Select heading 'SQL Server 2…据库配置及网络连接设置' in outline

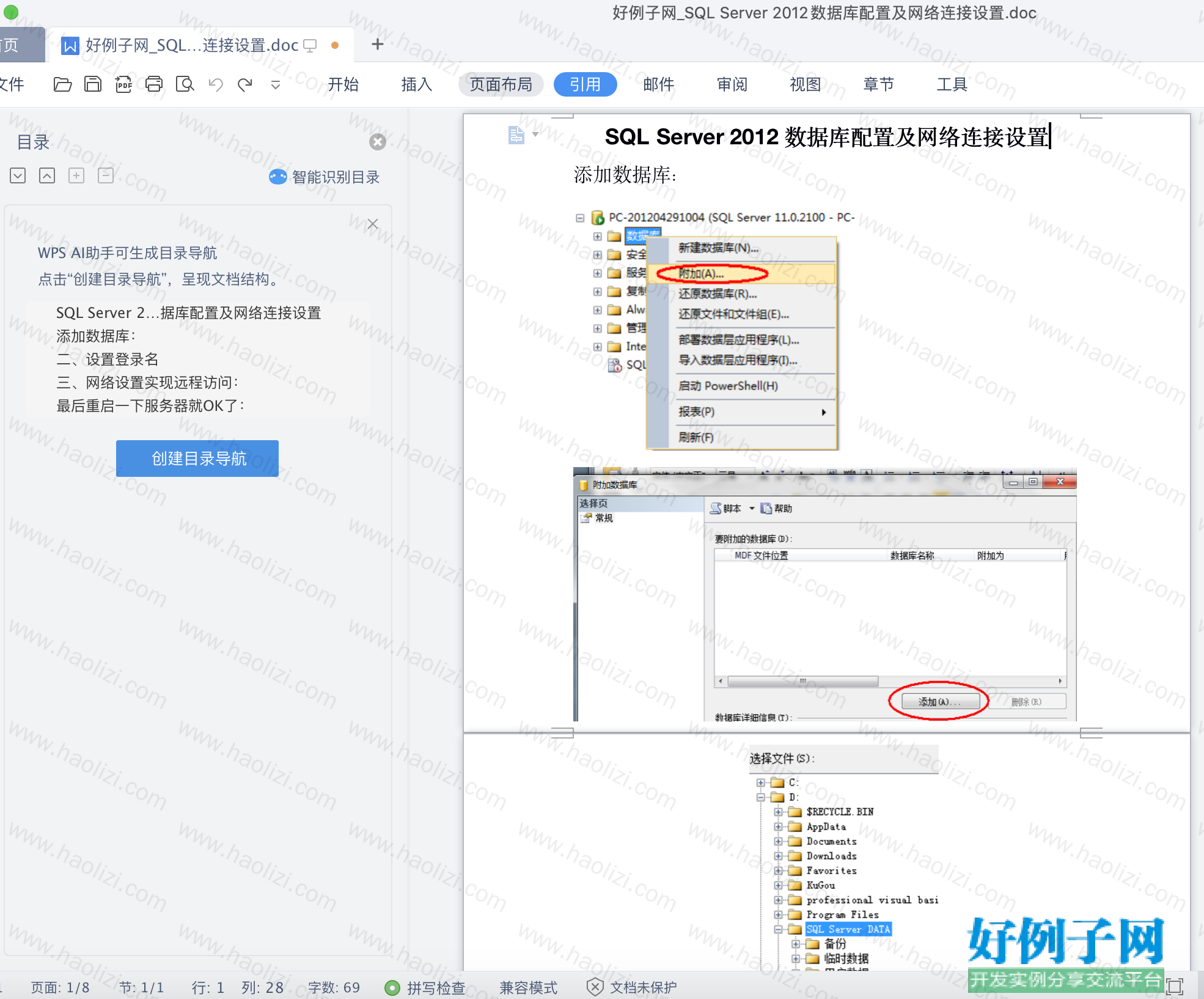pos(188,313)
